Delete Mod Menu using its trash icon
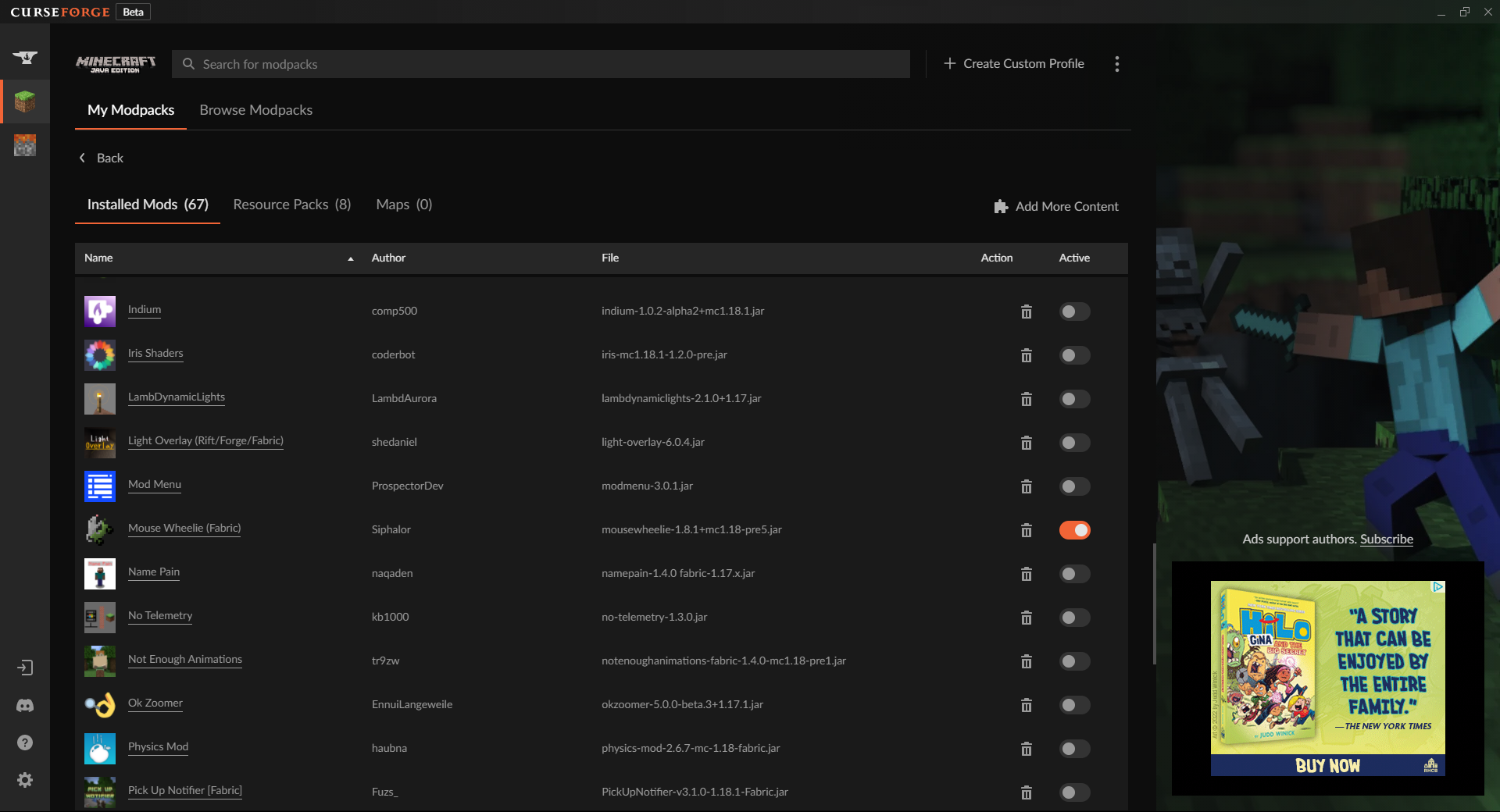This screenshot has width=1500, height=812. [1027, 486]
